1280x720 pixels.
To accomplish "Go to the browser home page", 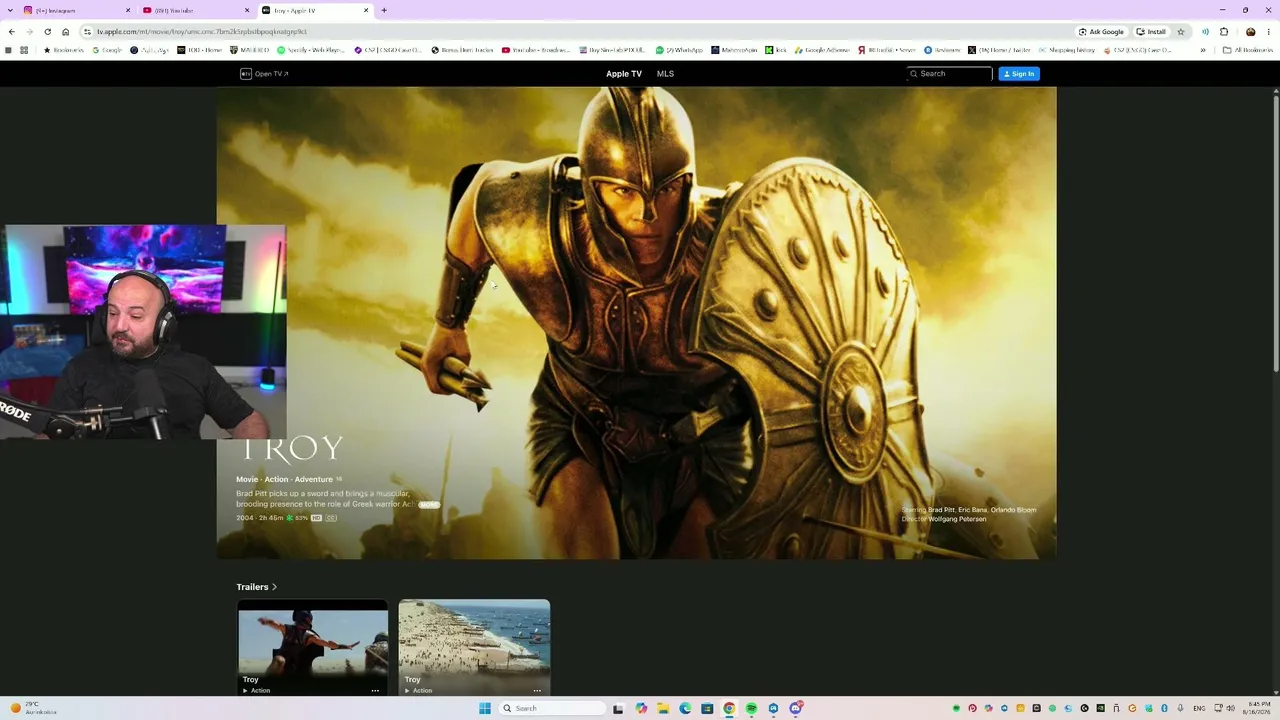I will [x=66, y=32].
